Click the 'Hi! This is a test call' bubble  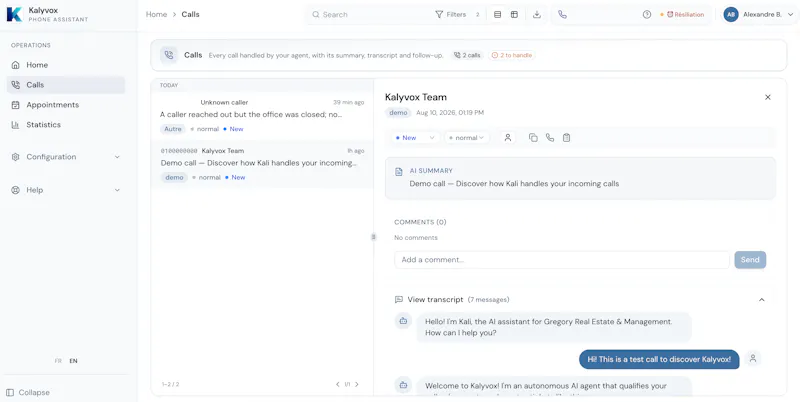pos(659,359)
